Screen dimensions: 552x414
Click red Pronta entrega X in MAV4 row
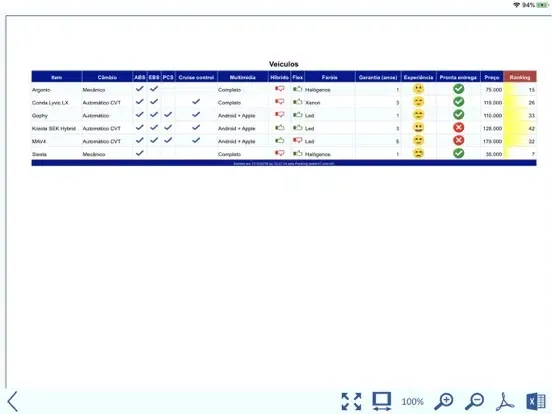[458, 140]
